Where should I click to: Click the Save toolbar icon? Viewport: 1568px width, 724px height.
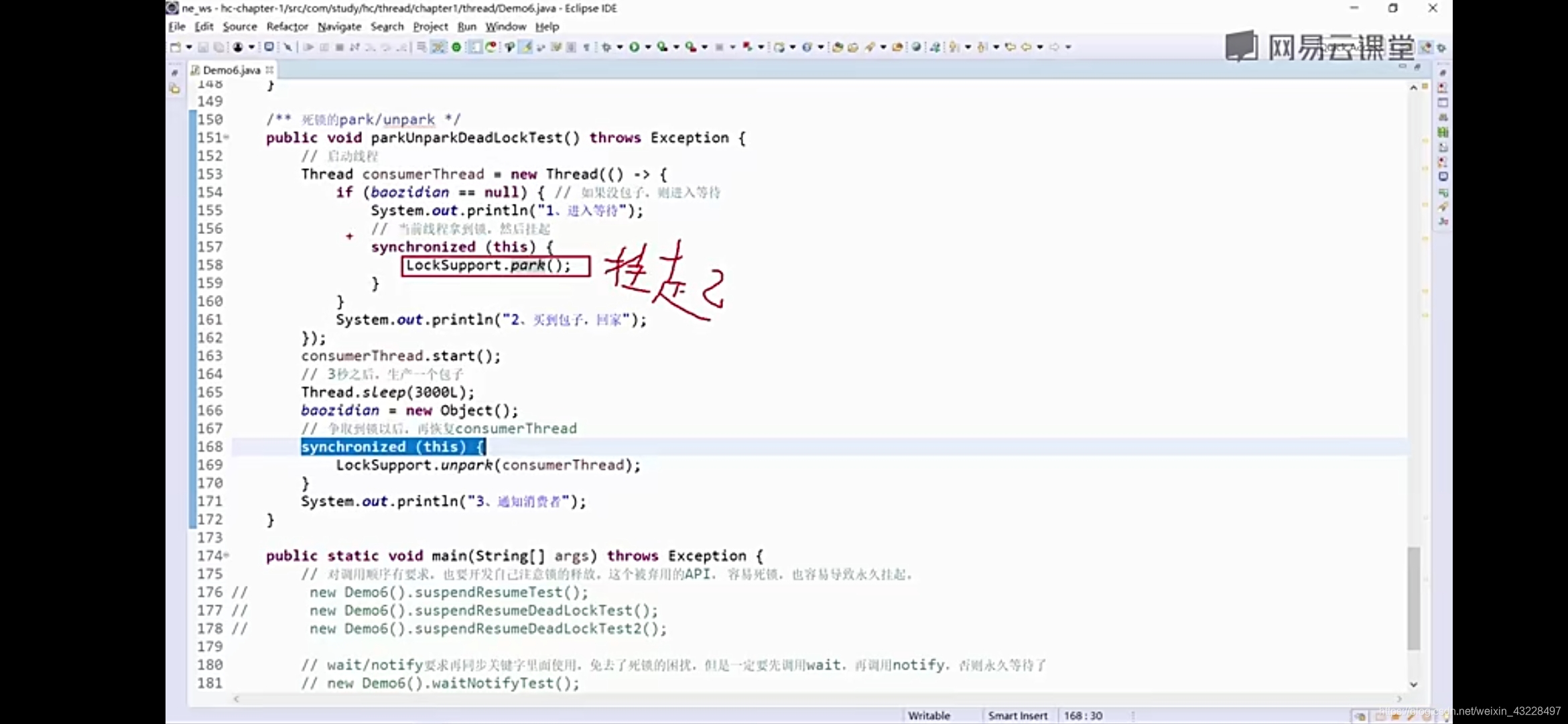click(x=203, y=47)
